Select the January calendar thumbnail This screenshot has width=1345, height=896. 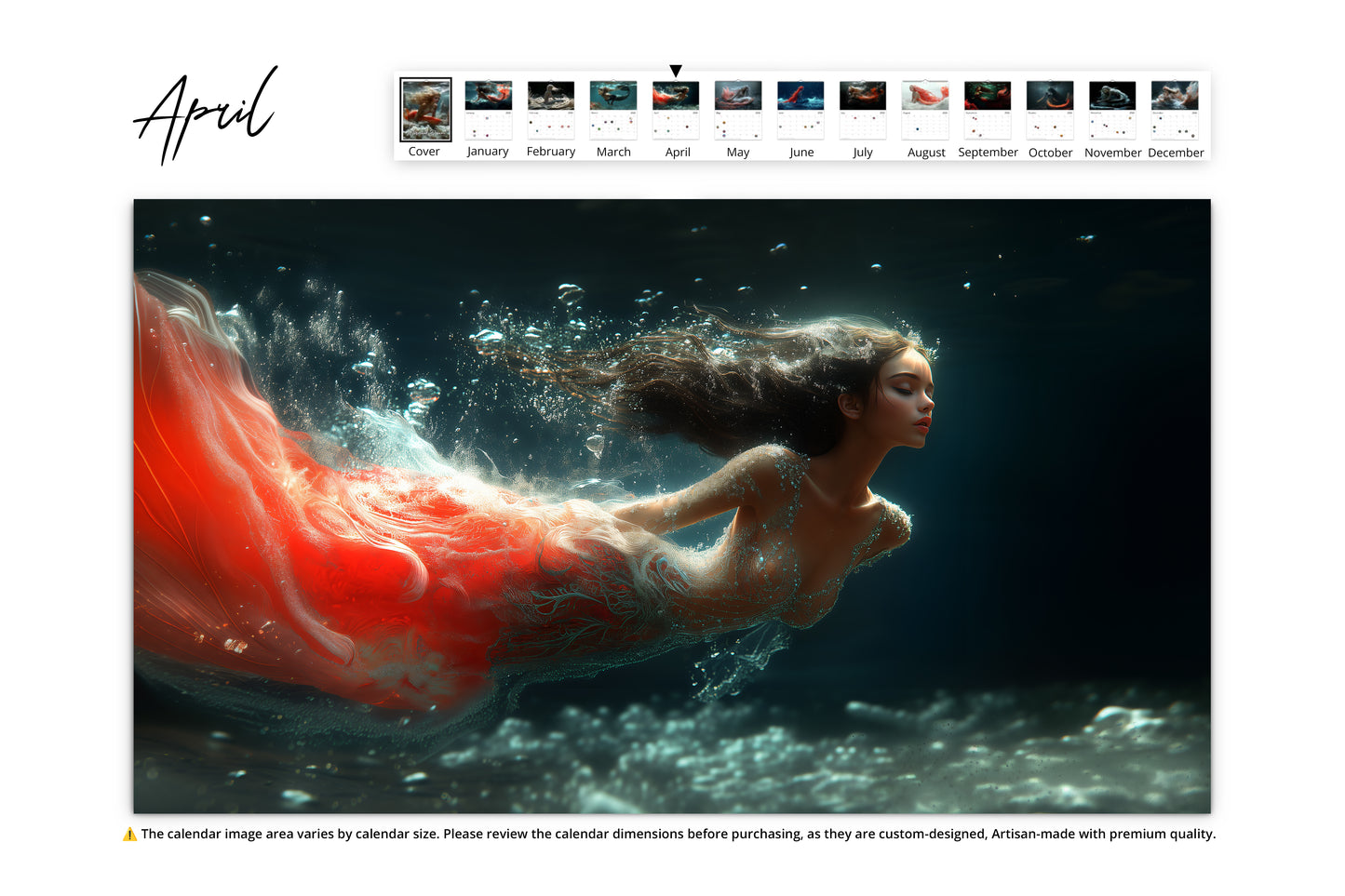coord(489,110)
